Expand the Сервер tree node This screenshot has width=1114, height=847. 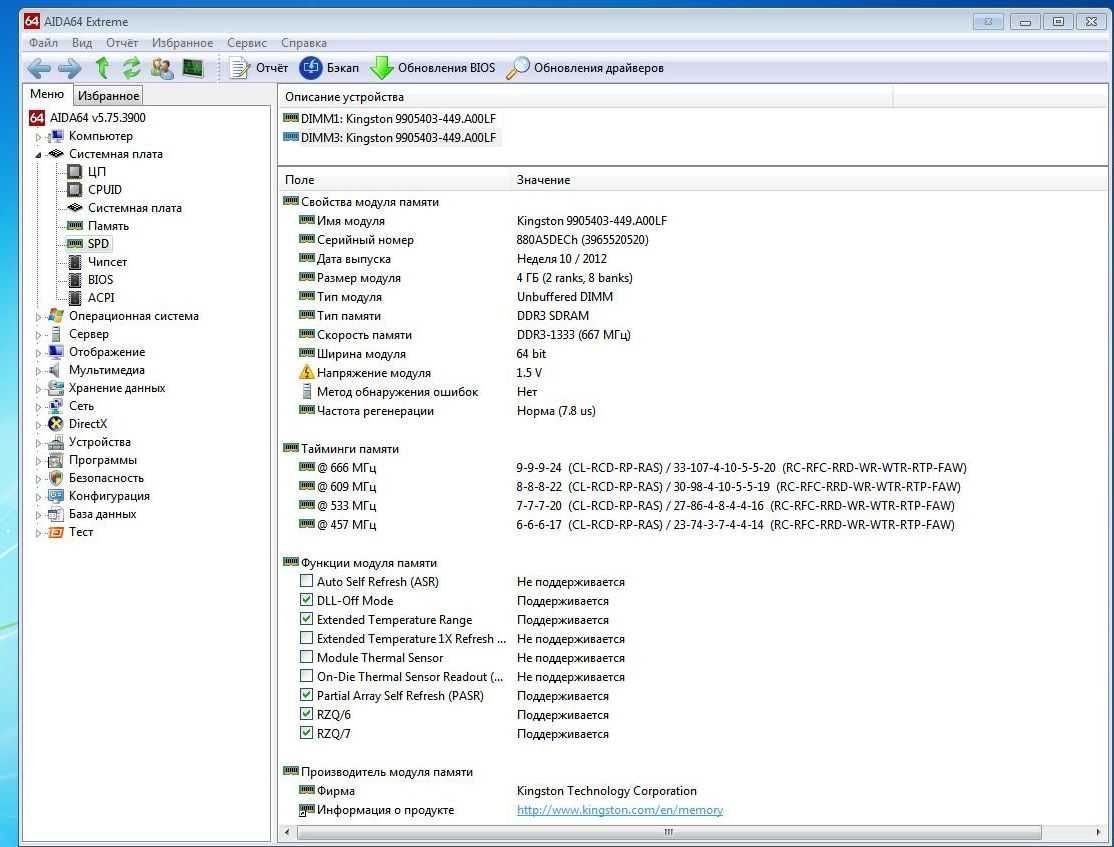(38, 334)
